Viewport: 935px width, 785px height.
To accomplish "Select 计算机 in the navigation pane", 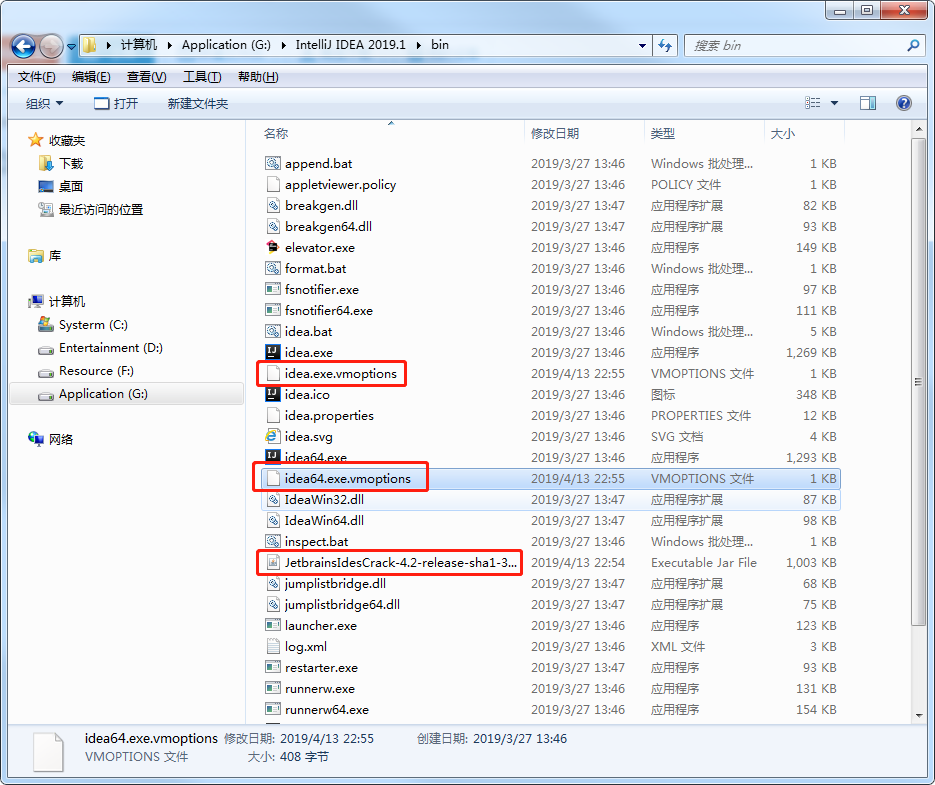I will click(56, 301).
